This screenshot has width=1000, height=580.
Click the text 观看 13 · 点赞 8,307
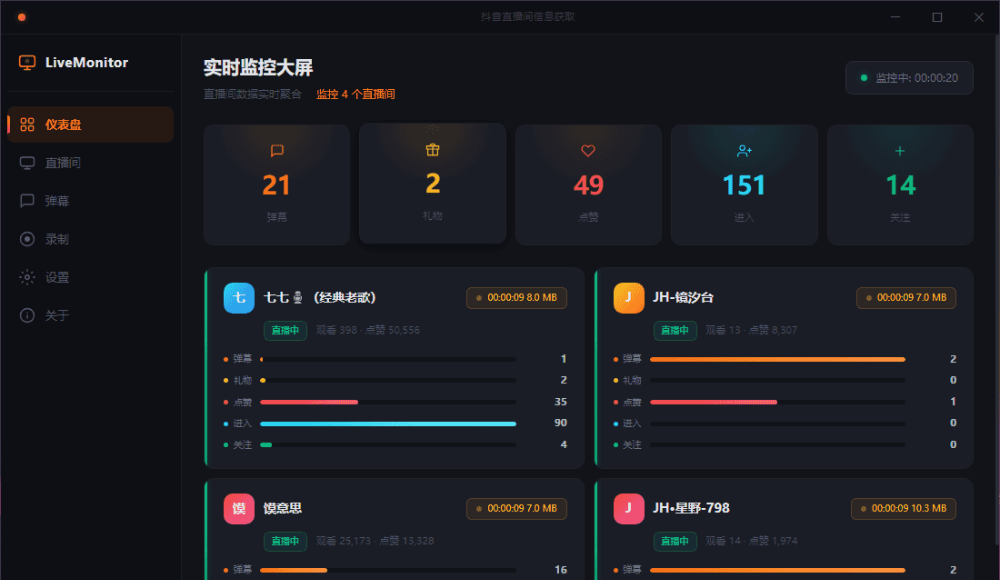tap(751, 331)
